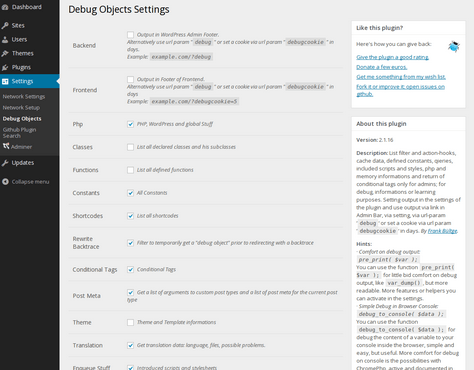Enable Theme and Template informations checkbox
474x370 pixels.
130,322
